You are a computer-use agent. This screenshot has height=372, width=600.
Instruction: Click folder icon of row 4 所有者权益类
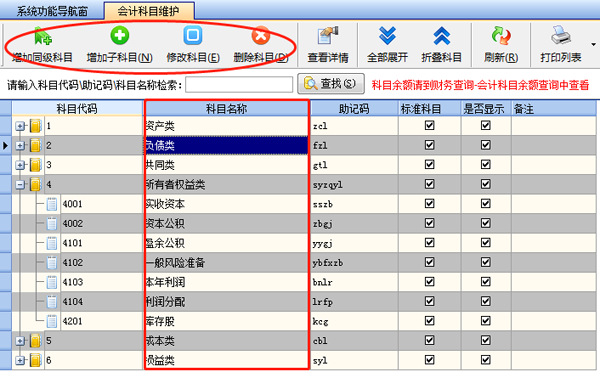(35, 184)
